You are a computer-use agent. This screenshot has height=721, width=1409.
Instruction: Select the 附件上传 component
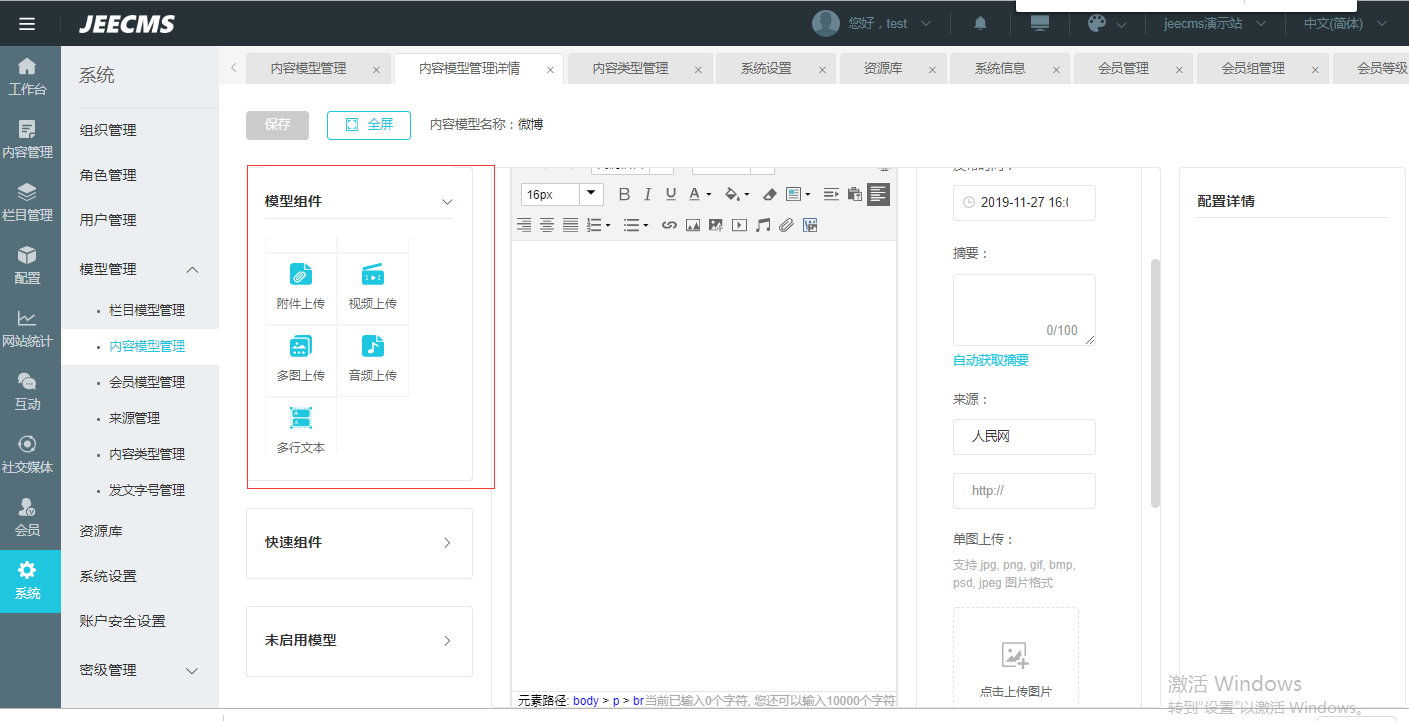pos(301,287)
